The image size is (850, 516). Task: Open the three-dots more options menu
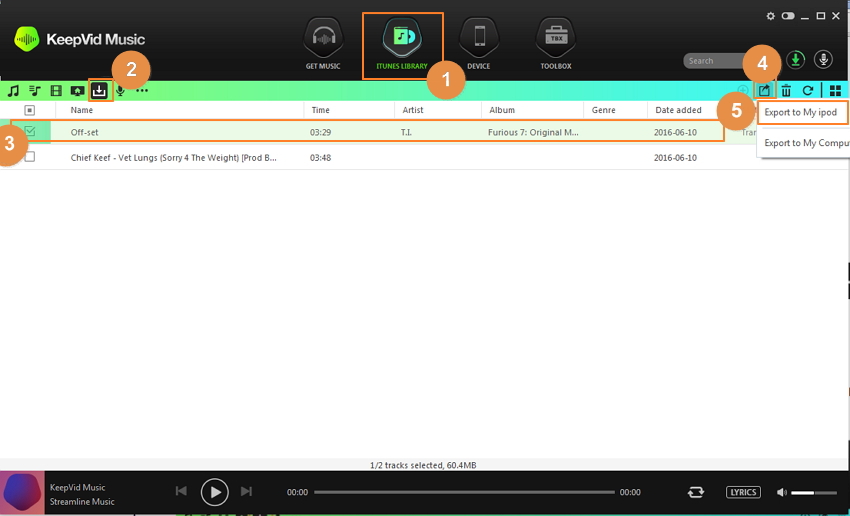[x=142, y=91]
